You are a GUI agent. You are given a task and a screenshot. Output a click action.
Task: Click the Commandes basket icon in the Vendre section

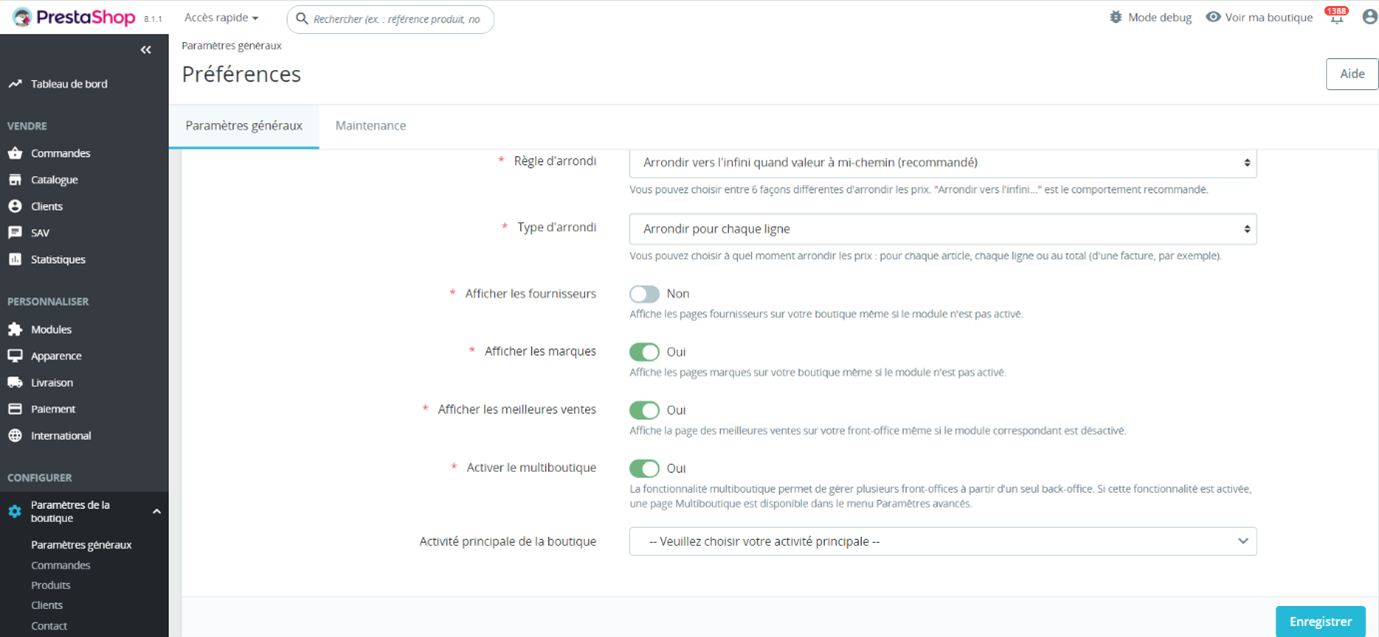click(15, 153)
